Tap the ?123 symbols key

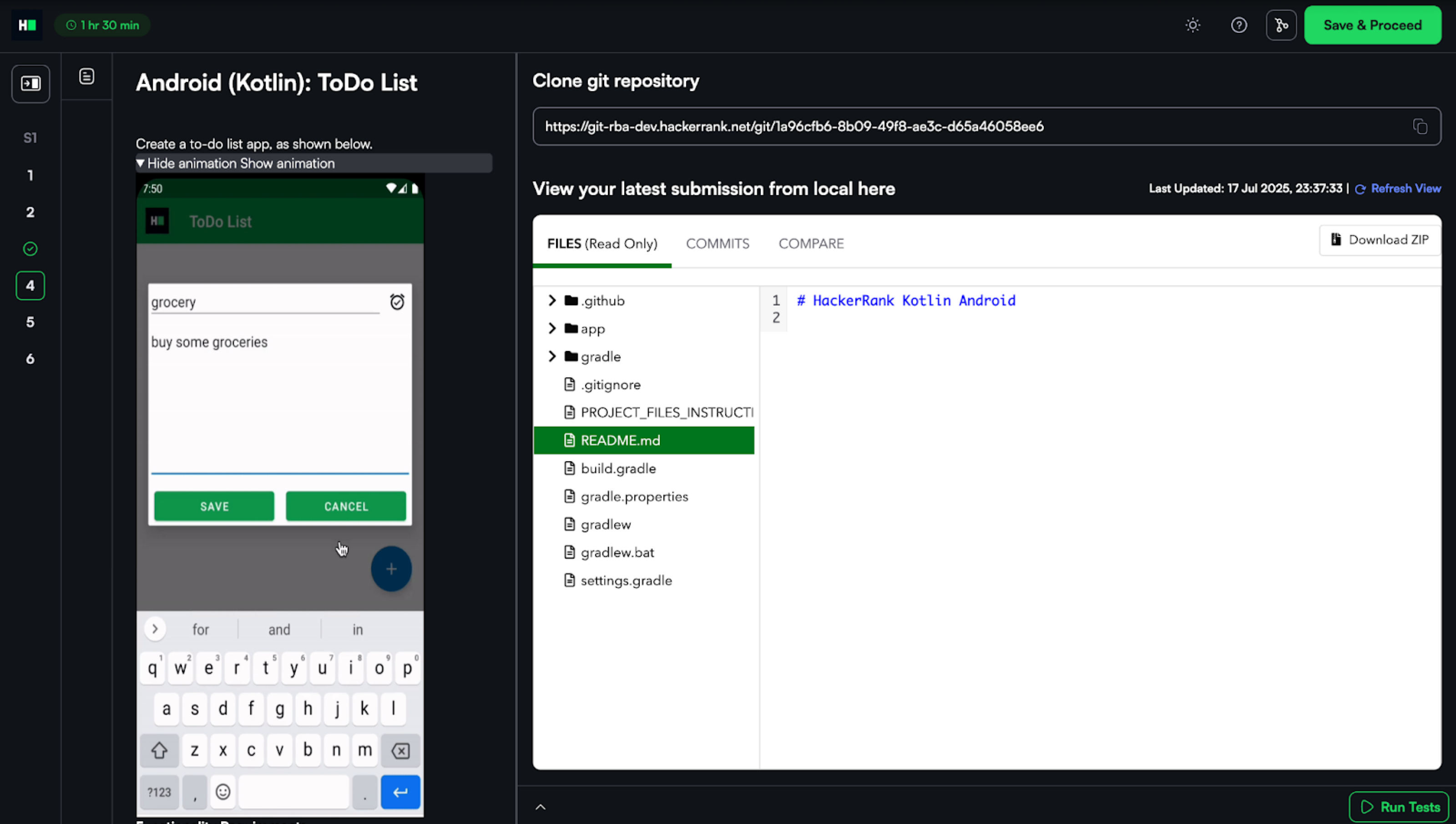click(x=159, y=792)
